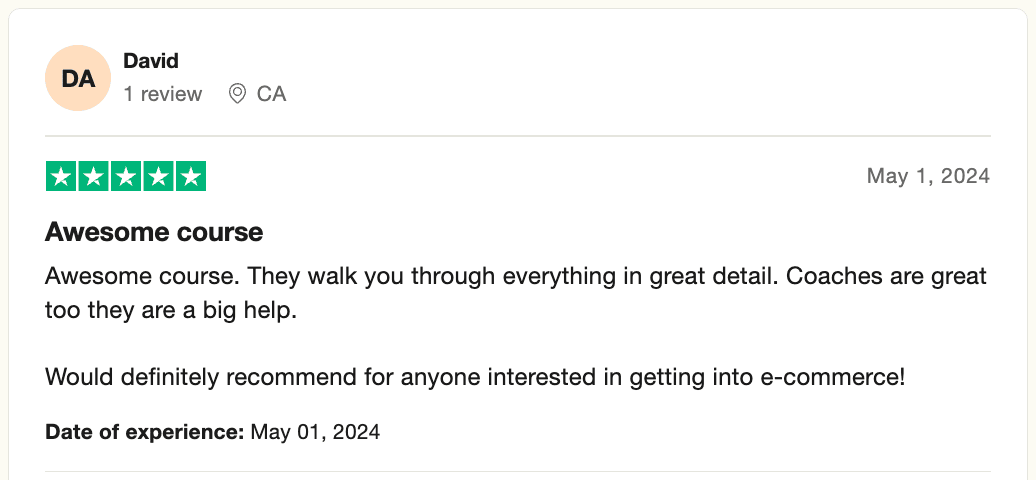
Task: Open the "Awesome course" review title
Action: [x=154, y=233]
